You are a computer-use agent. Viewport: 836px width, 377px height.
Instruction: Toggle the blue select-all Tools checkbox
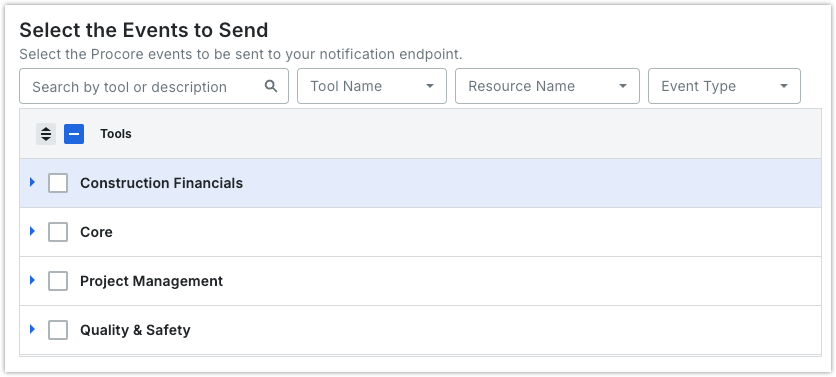point(74,134)
